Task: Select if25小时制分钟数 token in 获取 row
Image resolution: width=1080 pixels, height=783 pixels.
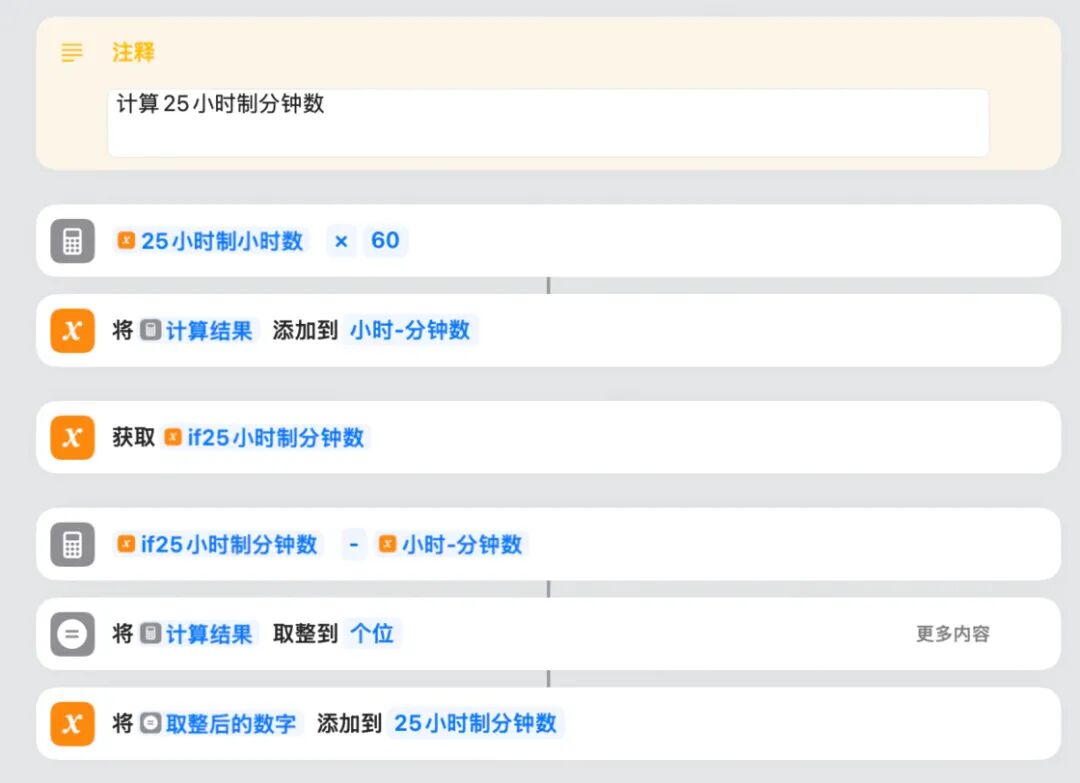Action: (264, 437)
